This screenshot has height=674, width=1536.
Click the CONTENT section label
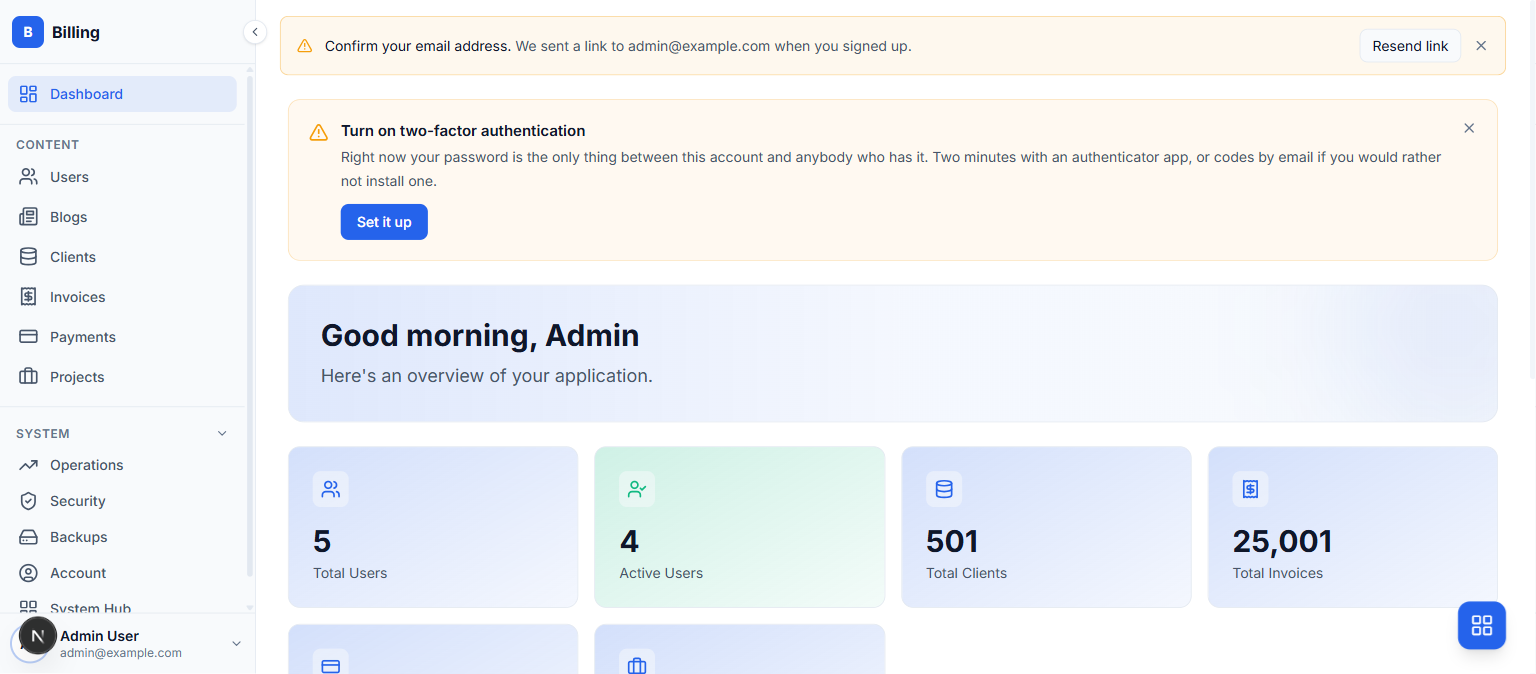(x=47, y=145)
